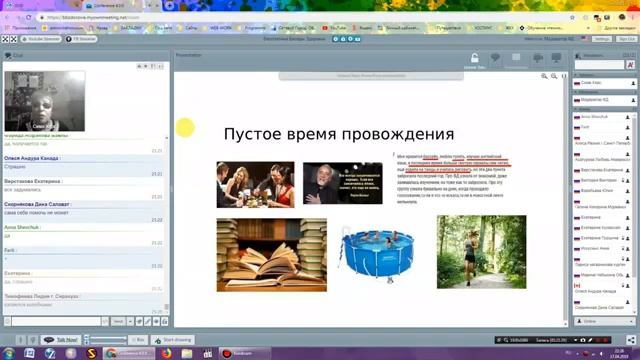The image size is (640, 360).
Task: Open file explorer folder in taskbar
Action: 187,353
